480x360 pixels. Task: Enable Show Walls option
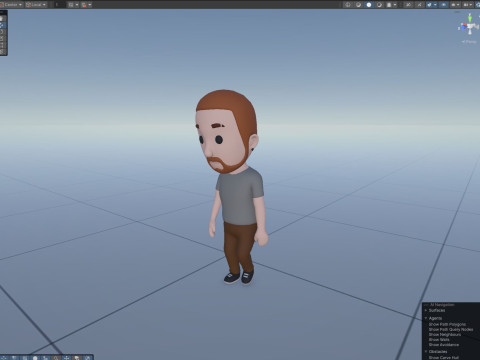(x=439, y=340)
